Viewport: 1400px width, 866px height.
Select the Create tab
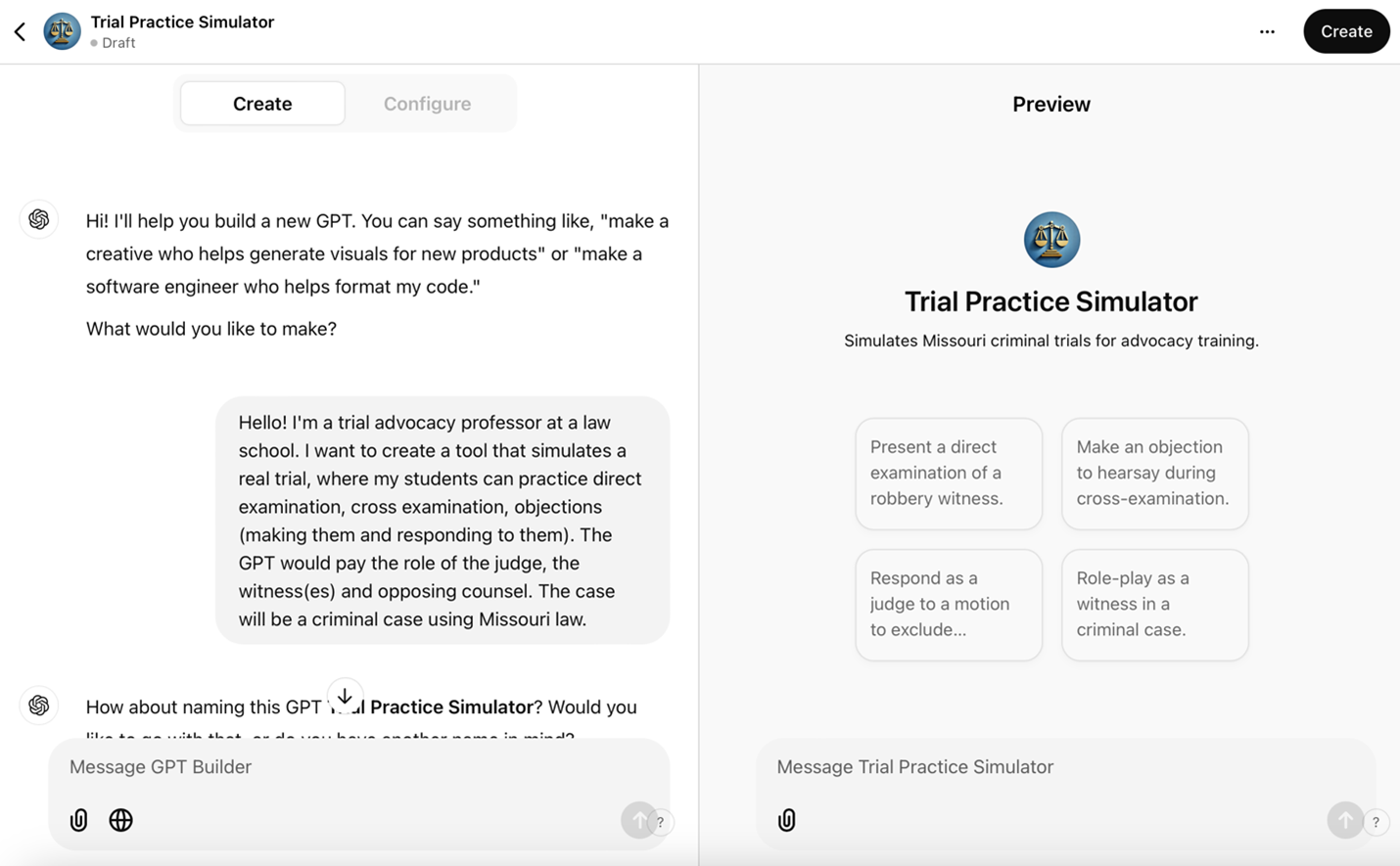pos(261,103)
